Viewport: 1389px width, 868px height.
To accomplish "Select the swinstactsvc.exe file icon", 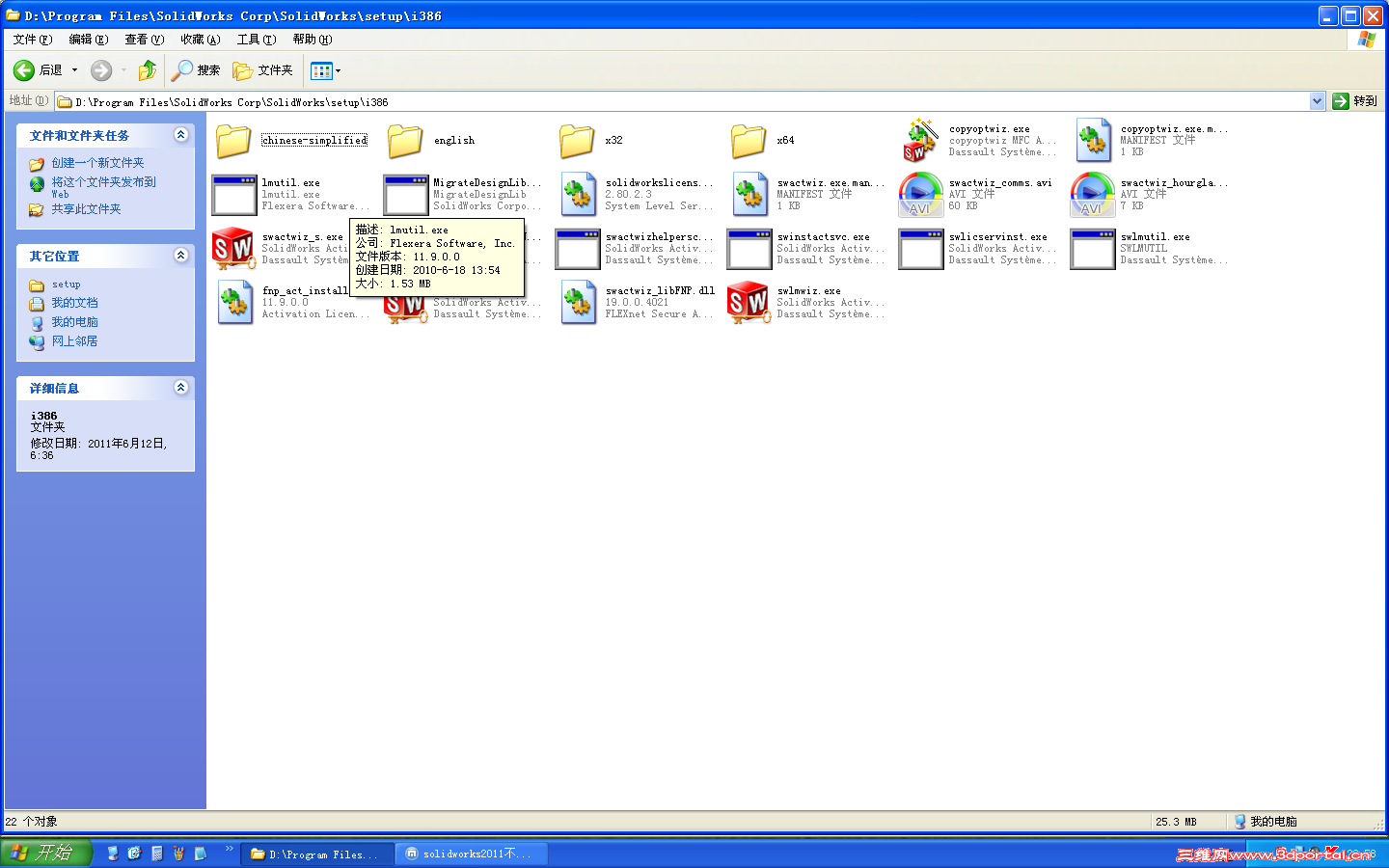I will click(749, 249).
